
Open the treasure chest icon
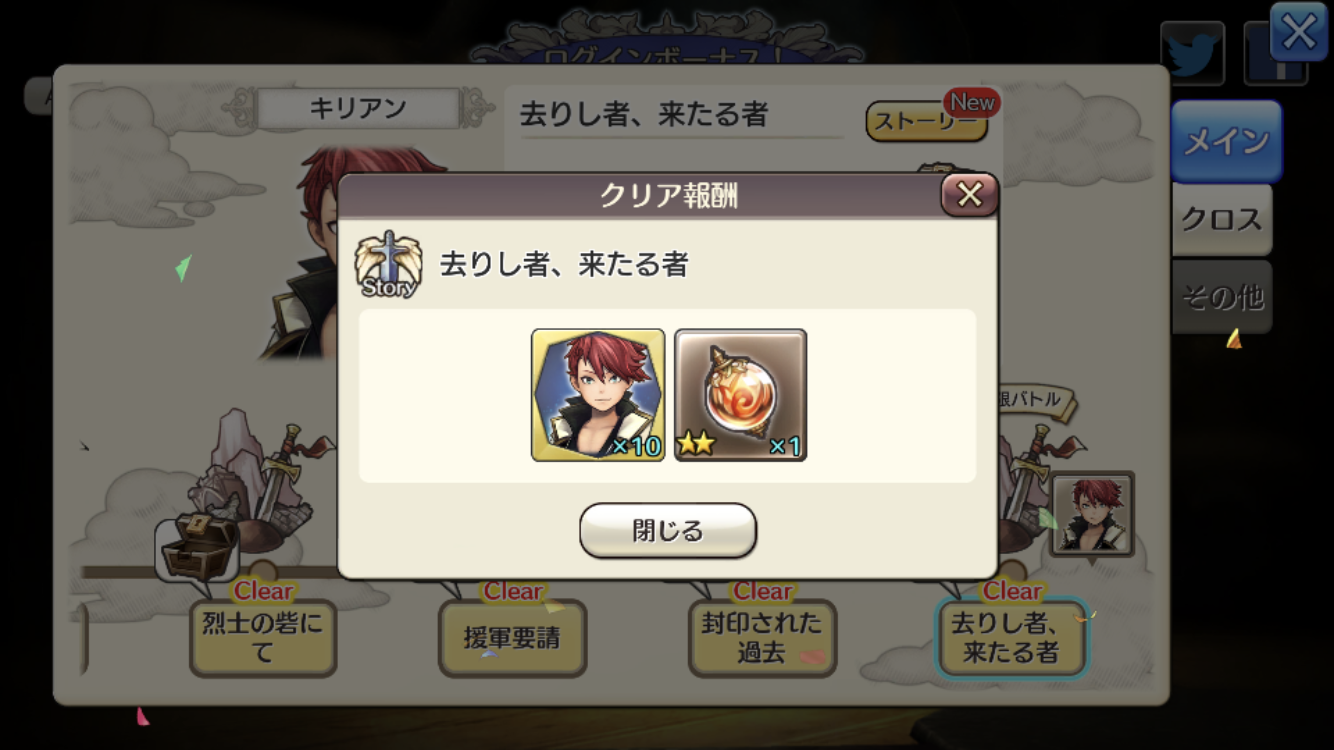(199, 546)
